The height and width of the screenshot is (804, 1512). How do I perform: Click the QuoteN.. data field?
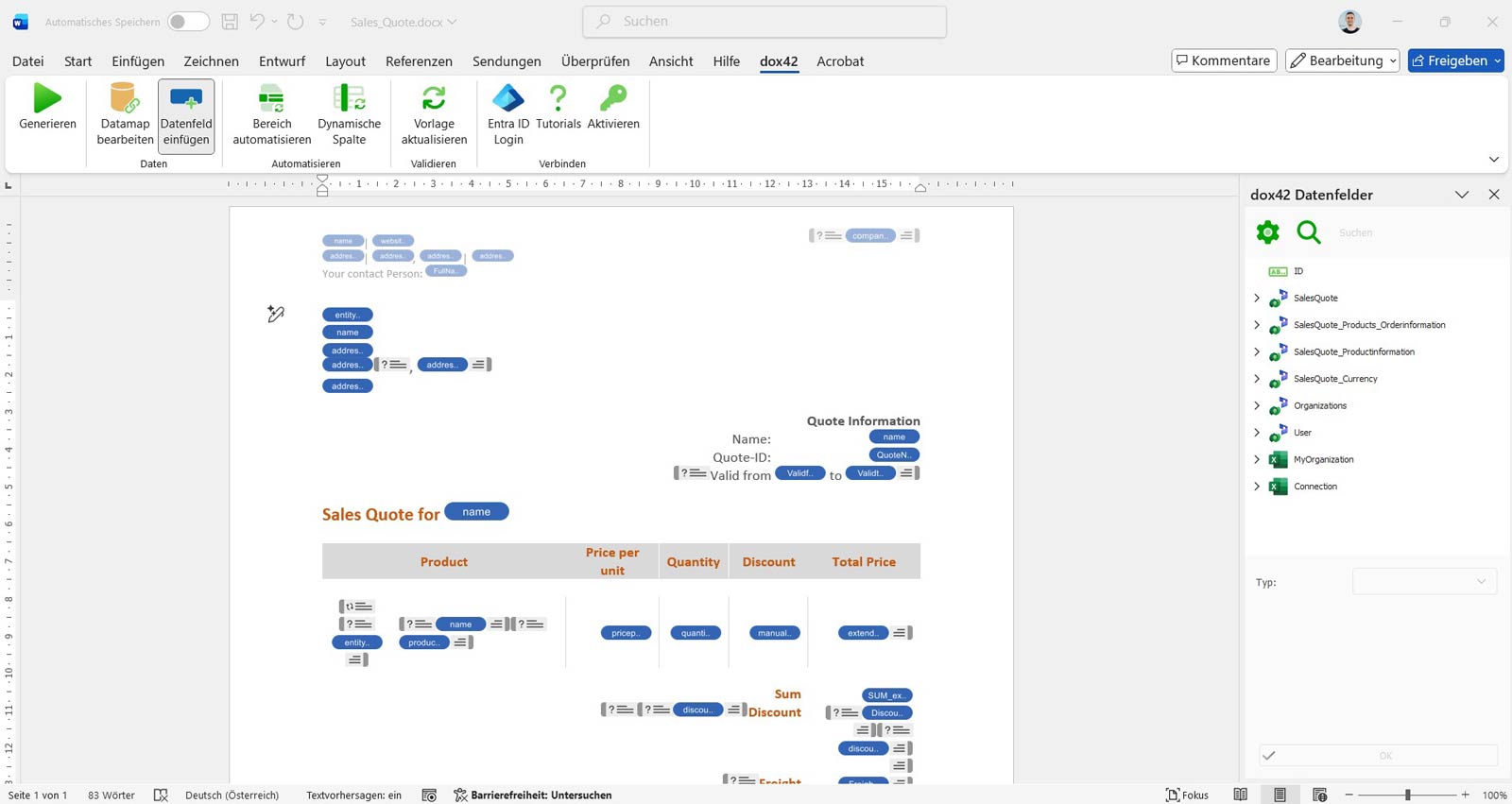894,455
